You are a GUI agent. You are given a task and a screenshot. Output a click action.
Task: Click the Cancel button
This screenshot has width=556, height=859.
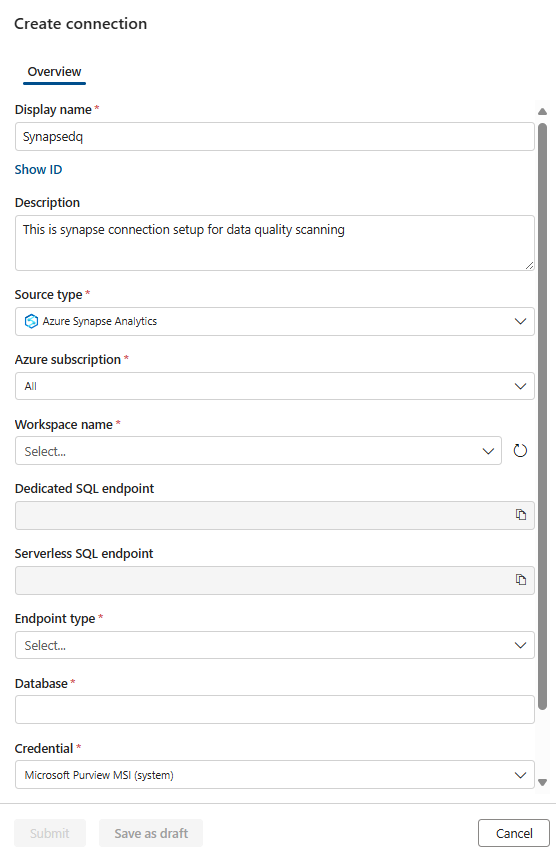pyautogui.click(x=514, y=833)
